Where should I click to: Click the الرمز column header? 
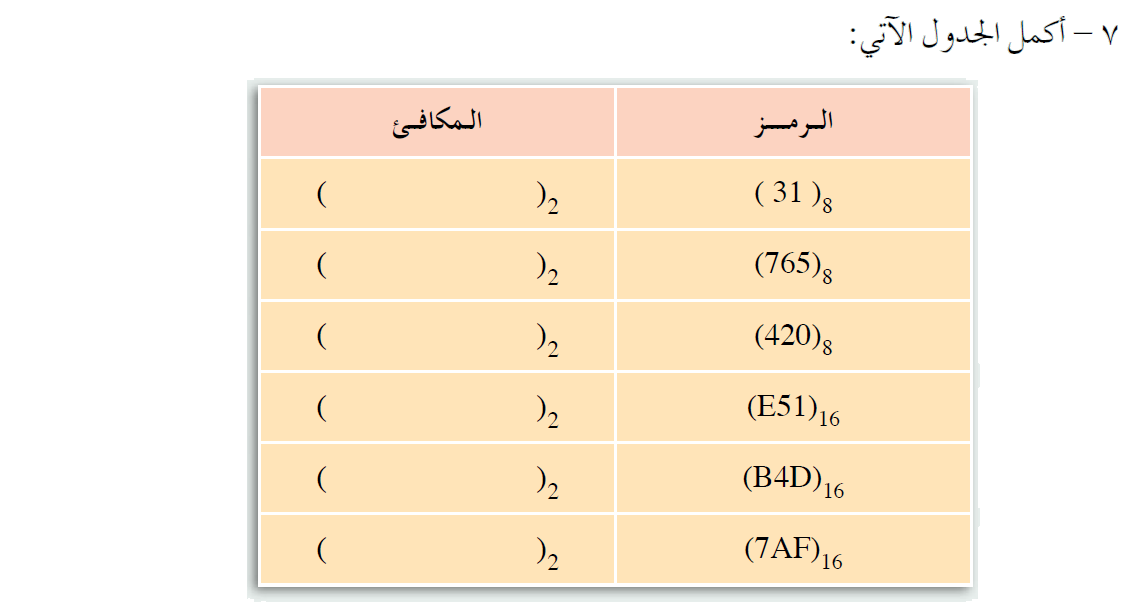click(793, 122)
